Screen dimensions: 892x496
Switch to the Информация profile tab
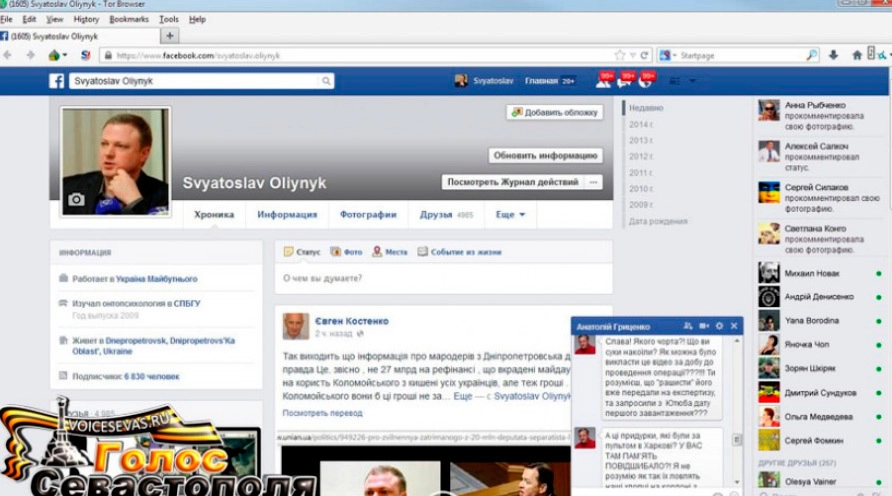(287, 214)
